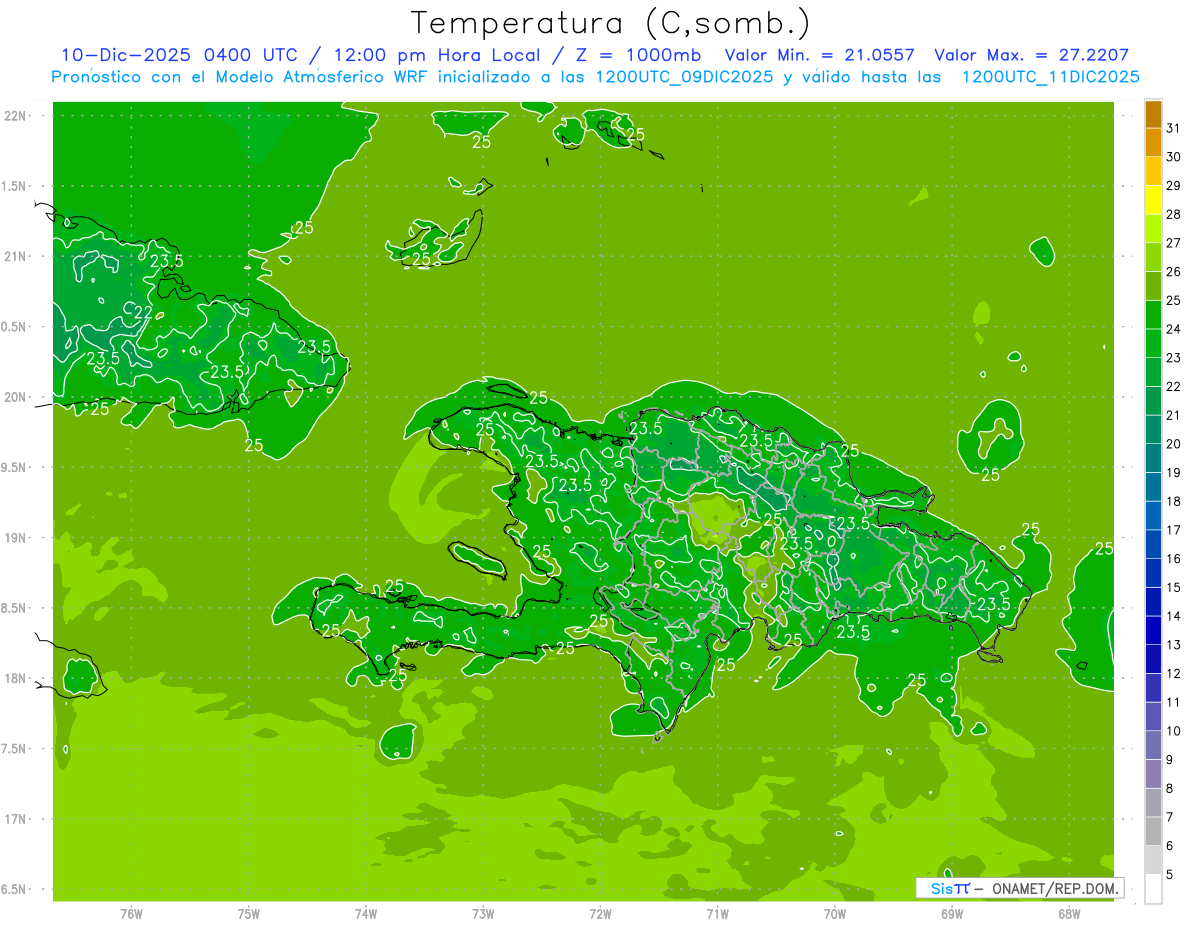Pick the green legend band between 24 and 25
Screen dimensions: 1200x927
pos(1153,315)
